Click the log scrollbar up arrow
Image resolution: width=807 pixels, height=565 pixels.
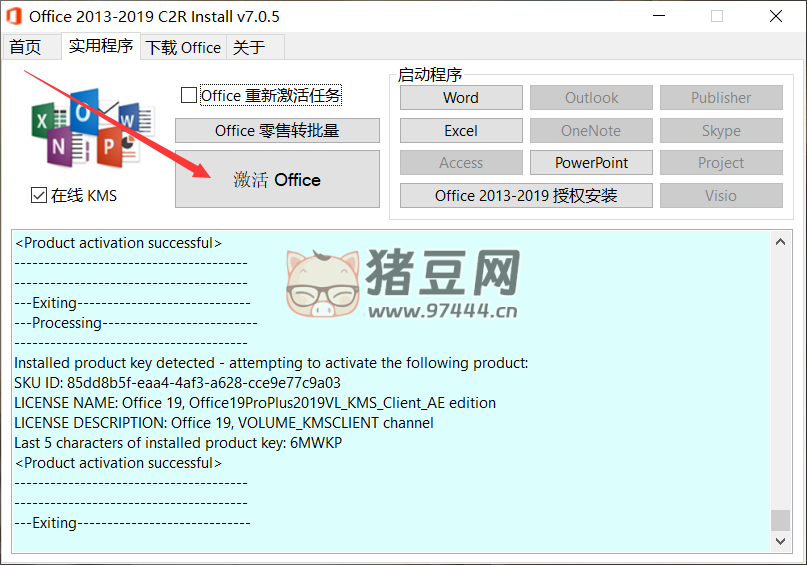(780, 242)
